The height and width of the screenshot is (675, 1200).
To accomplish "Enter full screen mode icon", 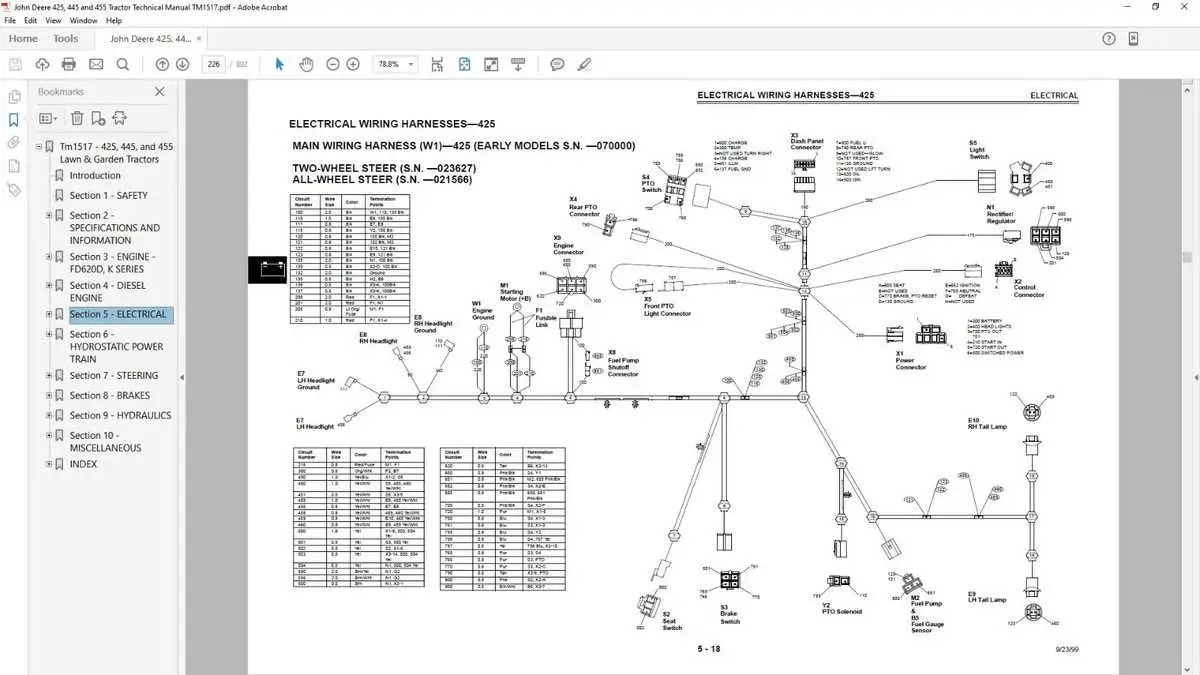I will (491, 64).
